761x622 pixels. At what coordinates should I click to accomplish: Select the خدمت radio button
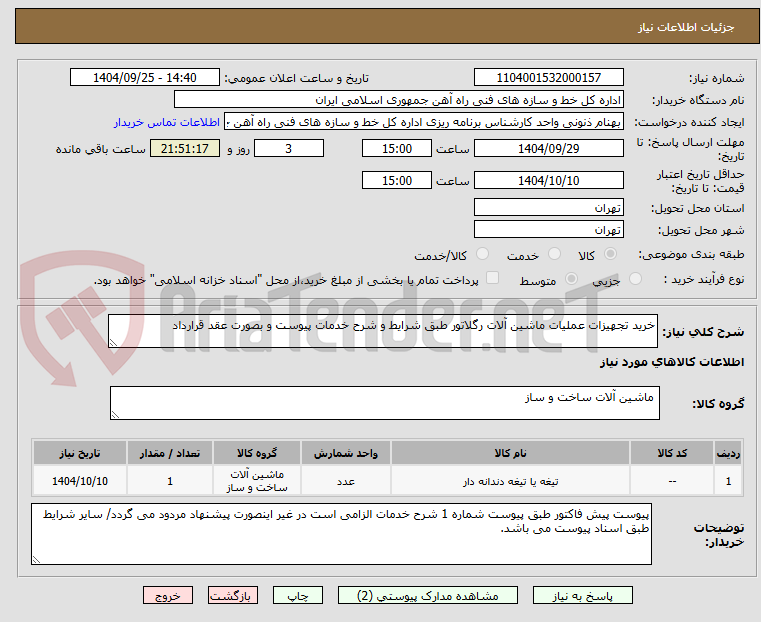tap(554, 254)
